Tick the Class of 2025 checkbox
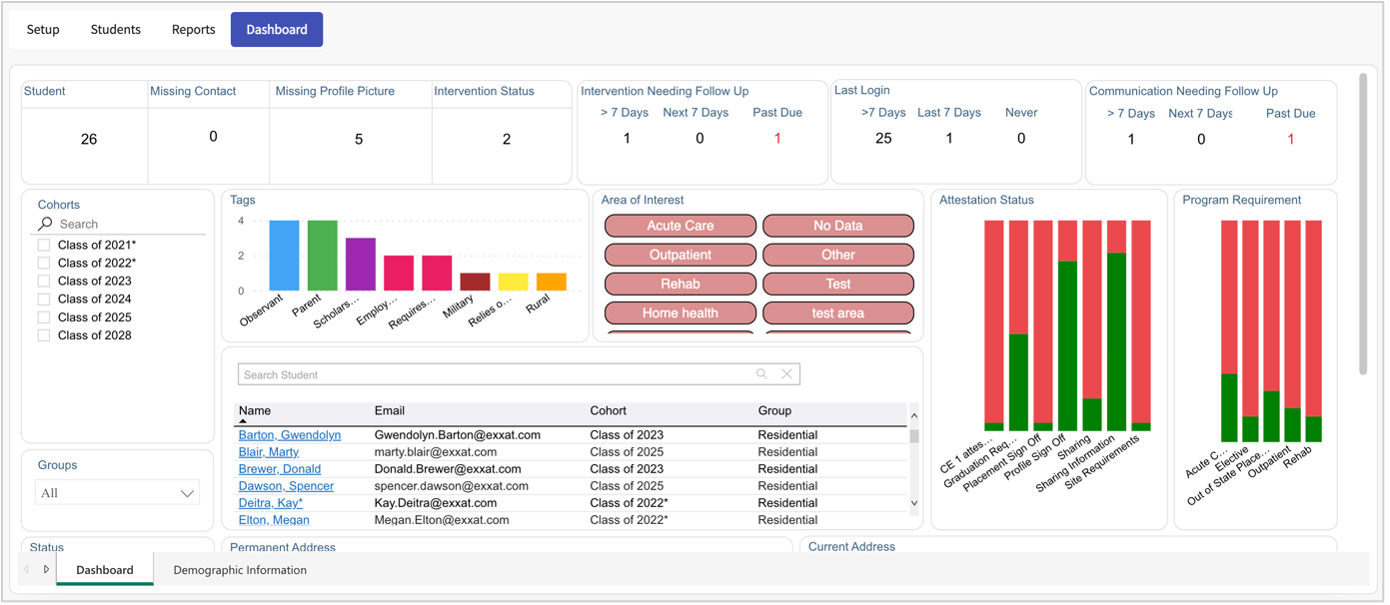 [x=44, y=317]
